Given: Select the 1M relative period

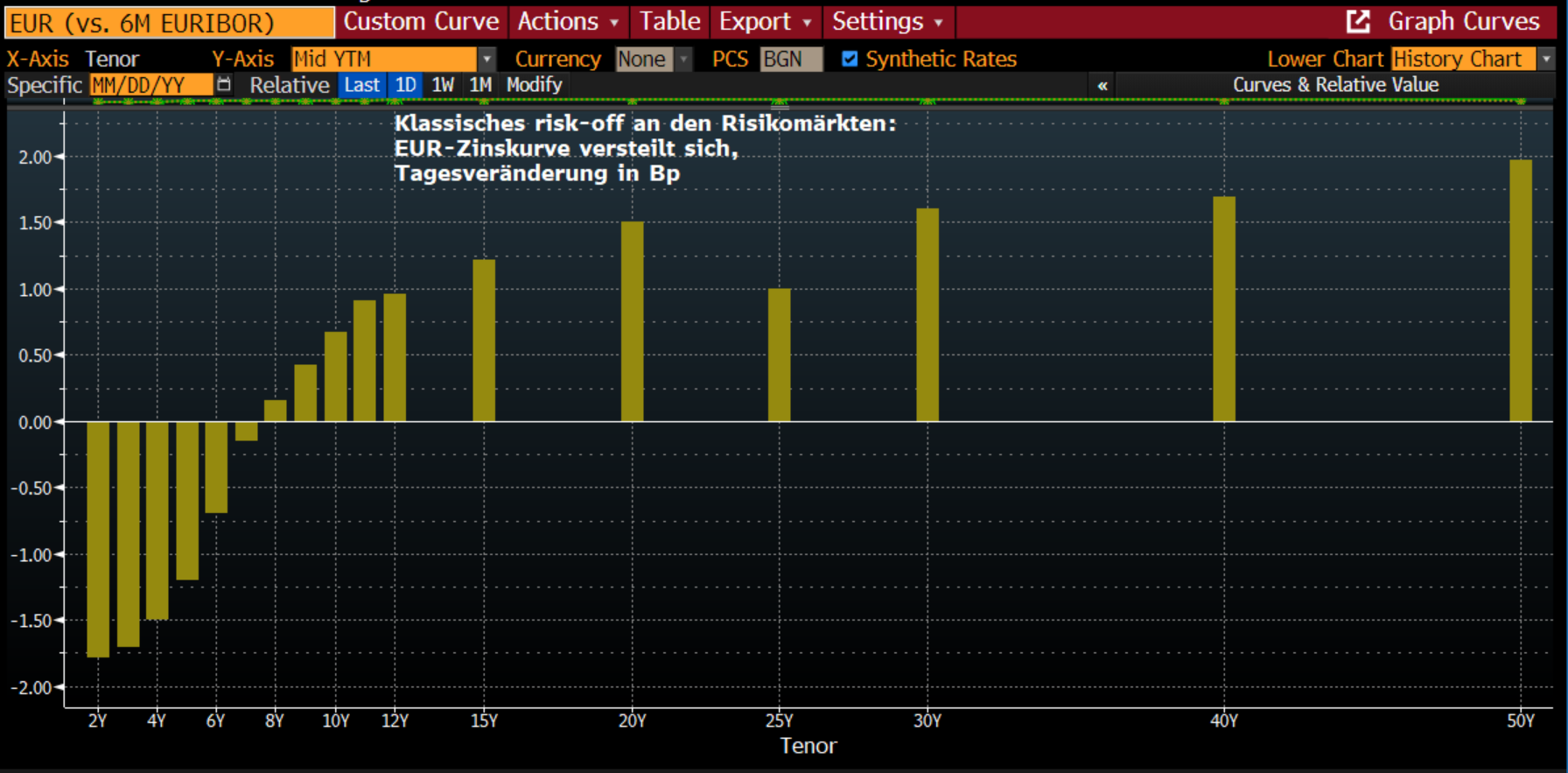Looking at the screenshot, I should click(x=480, y=85).
